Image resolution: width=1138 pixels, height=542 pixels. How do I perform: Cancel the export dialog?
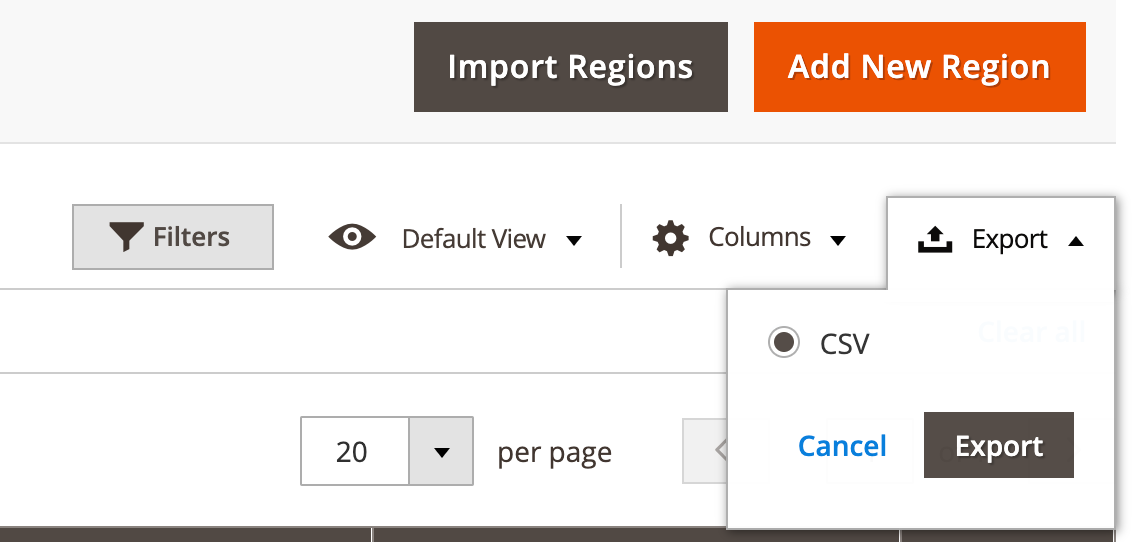pos(842,445)
